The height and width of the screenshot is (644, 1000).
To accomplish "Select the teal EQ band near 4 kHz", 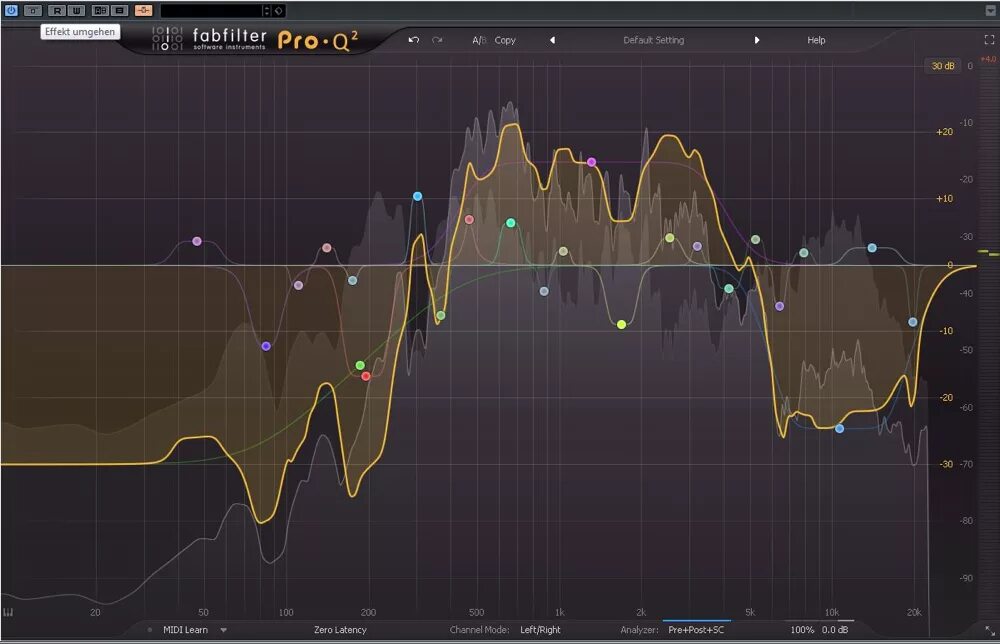I will pyautogui.click(x=729, y=289).
